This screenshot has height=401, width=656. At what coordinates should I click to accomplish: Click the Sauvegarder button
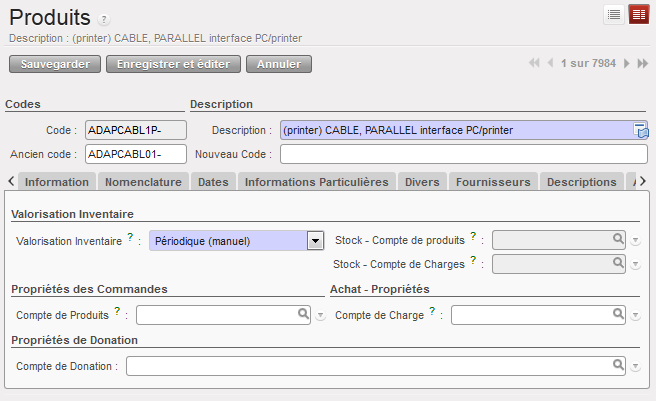click(55, 64)
